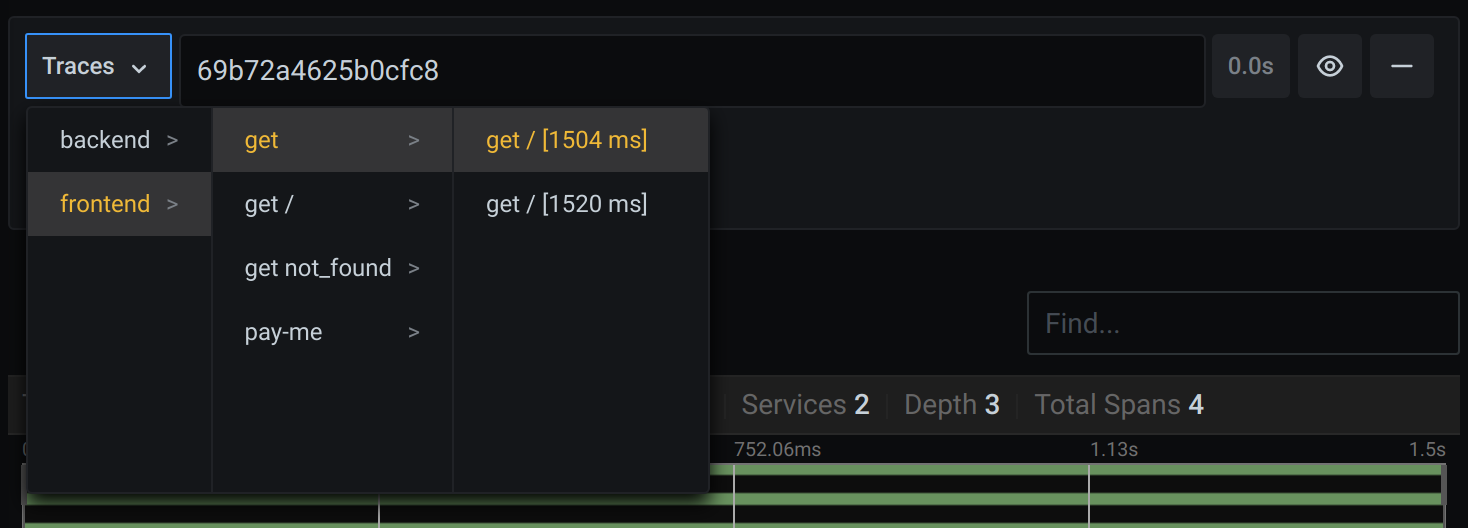The image size is (1468, 528).
Task: Open the pay-me operation submenu
Action: tap(331, 332)
